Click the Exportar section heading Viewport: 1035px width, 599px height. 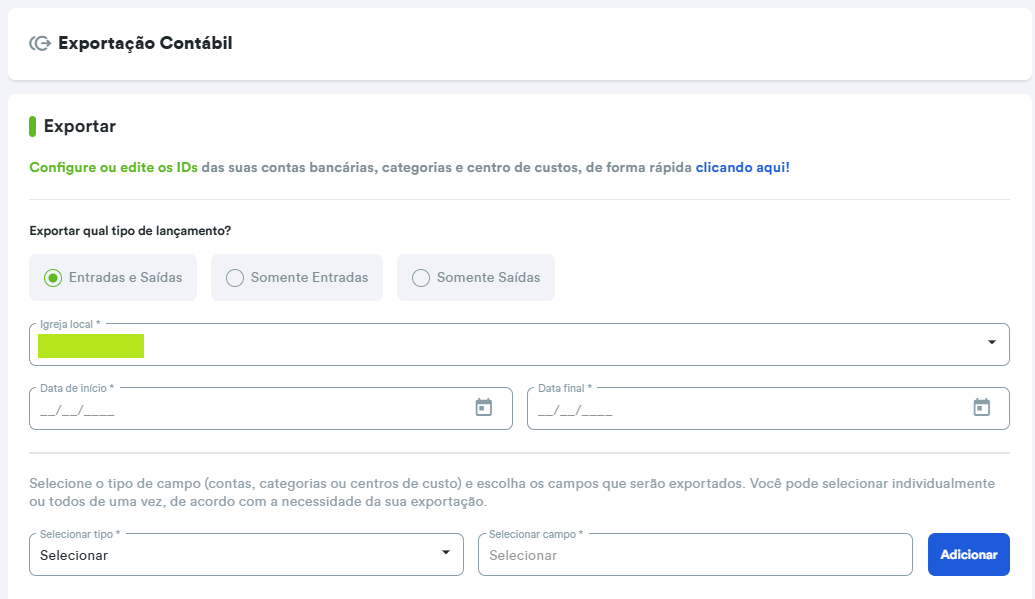pyautogui.click(x=80, y=127)
